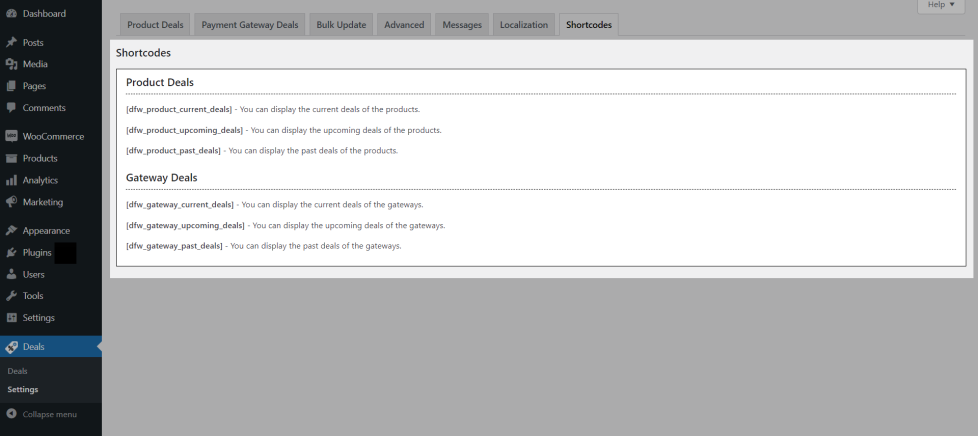The image size is (978, 436).
Task: Click the Collapse menu arrow icon
Action: [x=11, y=414]
